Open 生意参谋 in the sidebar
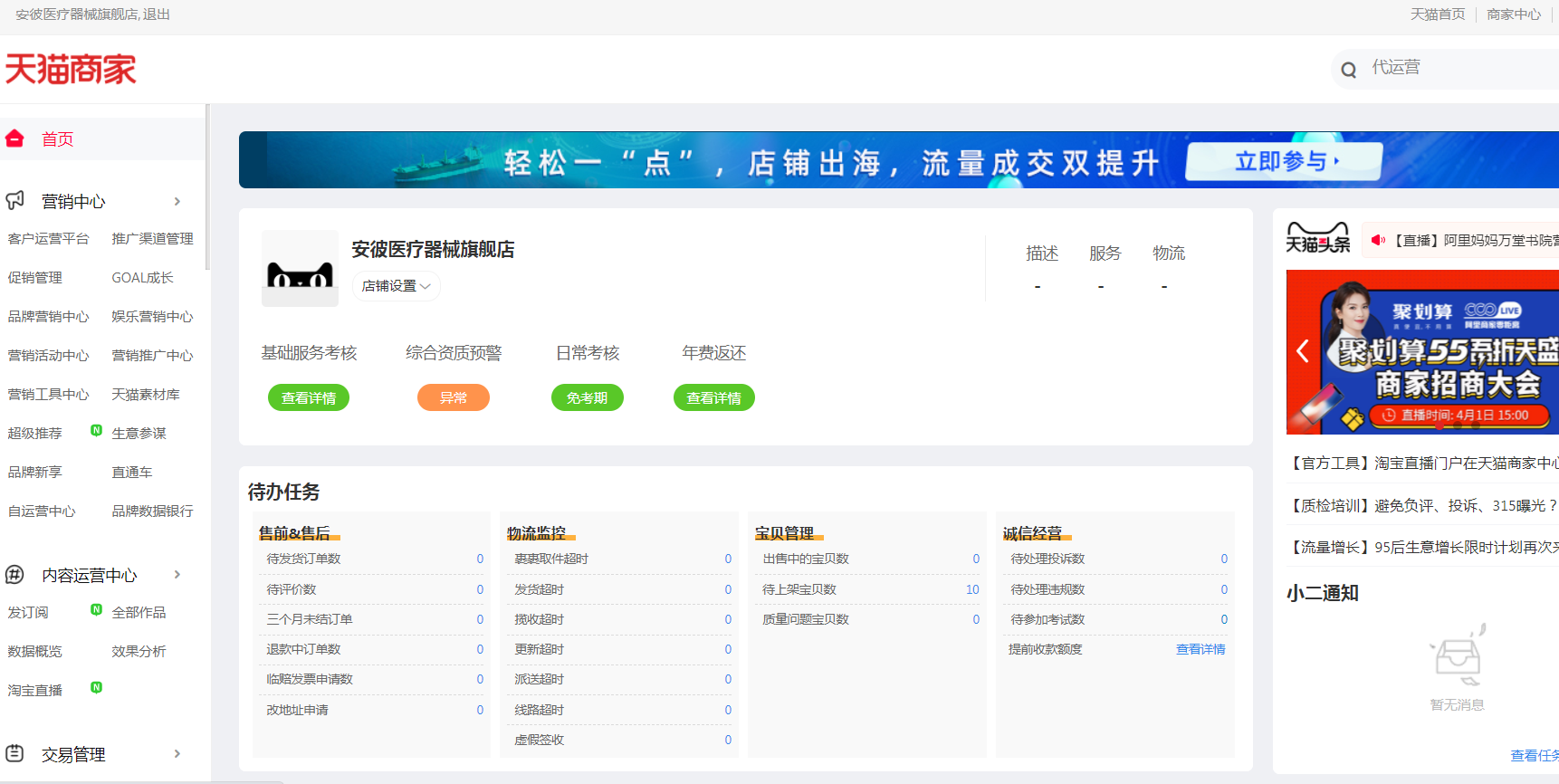Viewport: 1559px width, 784px height. pos(139,434)
